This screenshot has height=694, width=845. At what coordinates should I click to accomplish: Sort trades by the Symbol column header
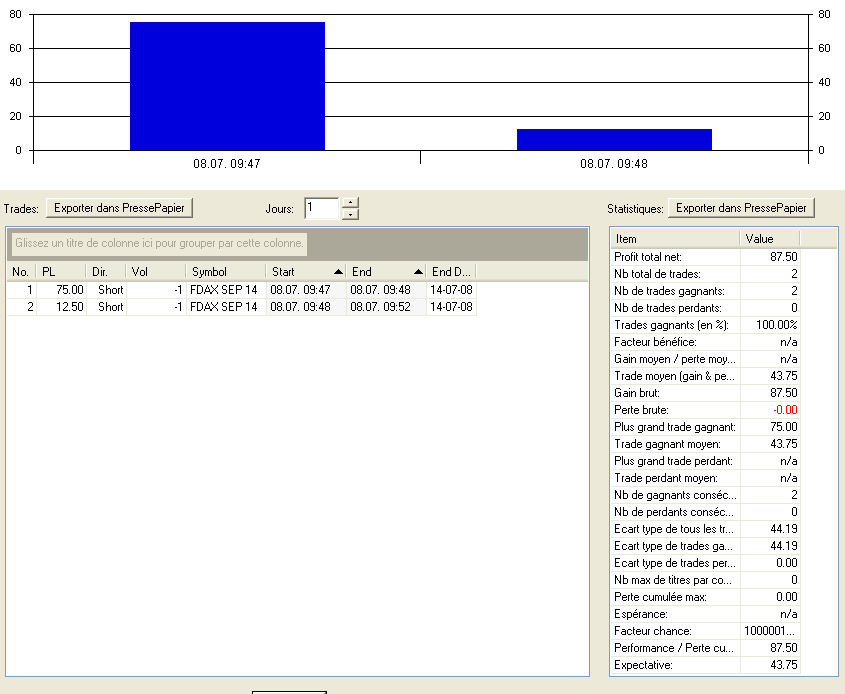[225, 272]
